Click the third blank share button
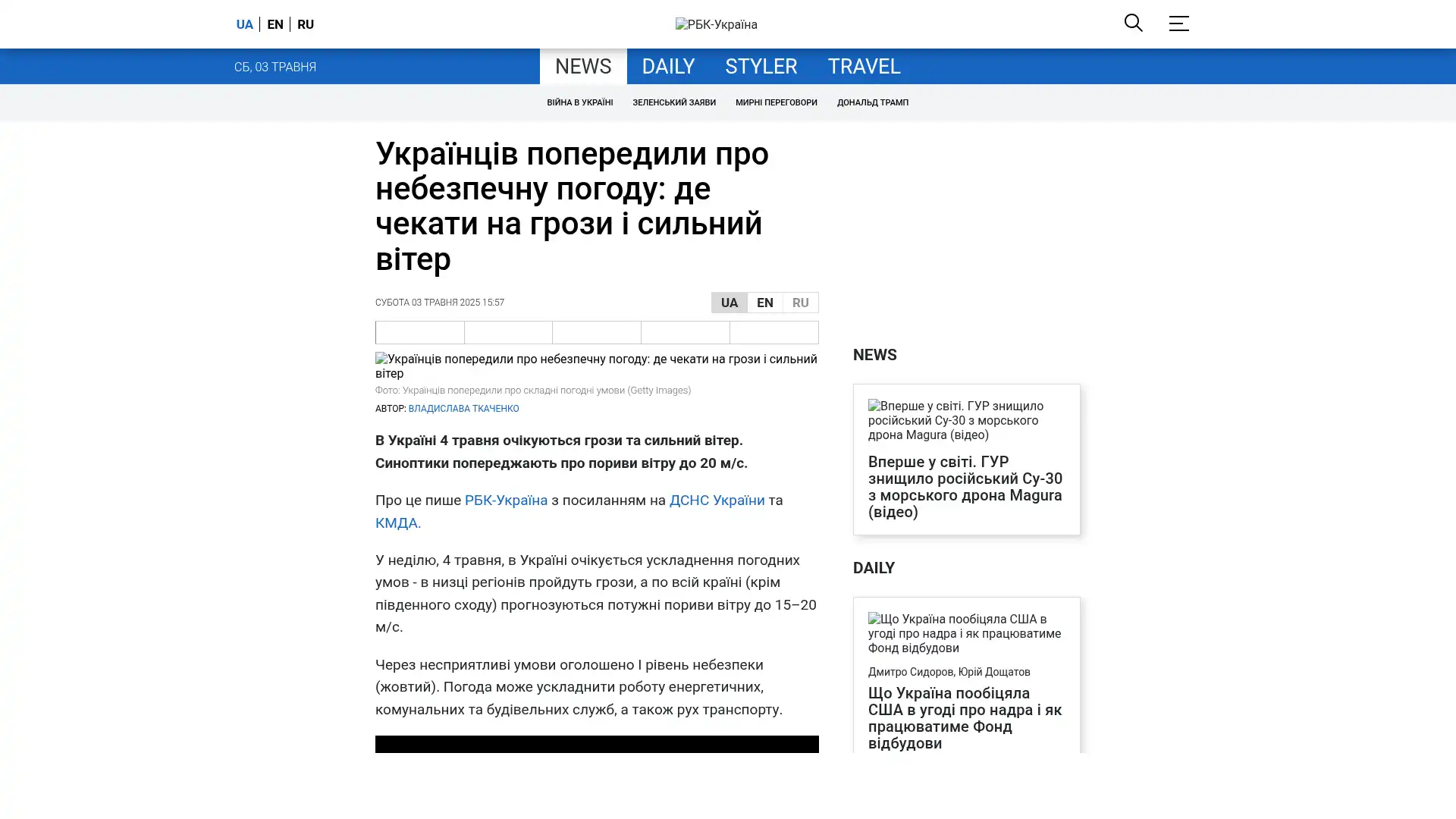Image resolution: width=1456 pixels, height=819 pixels. click(x=596, y=332)
